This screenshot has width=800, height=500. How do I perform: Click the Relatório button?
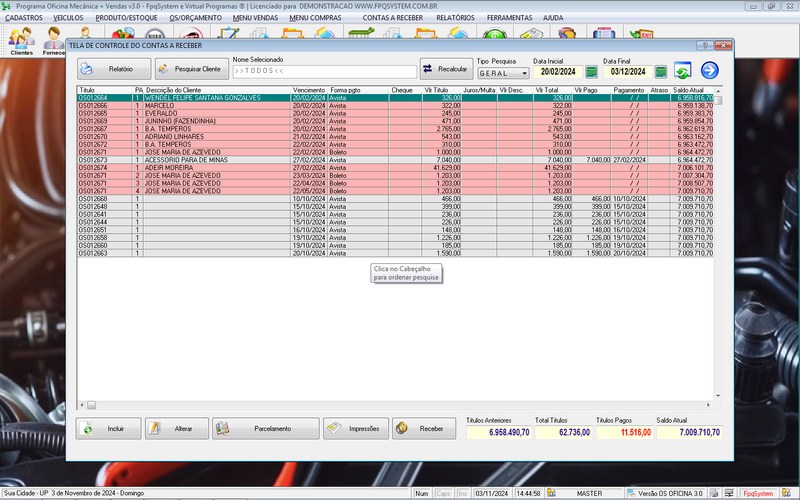tap(114, 69)
